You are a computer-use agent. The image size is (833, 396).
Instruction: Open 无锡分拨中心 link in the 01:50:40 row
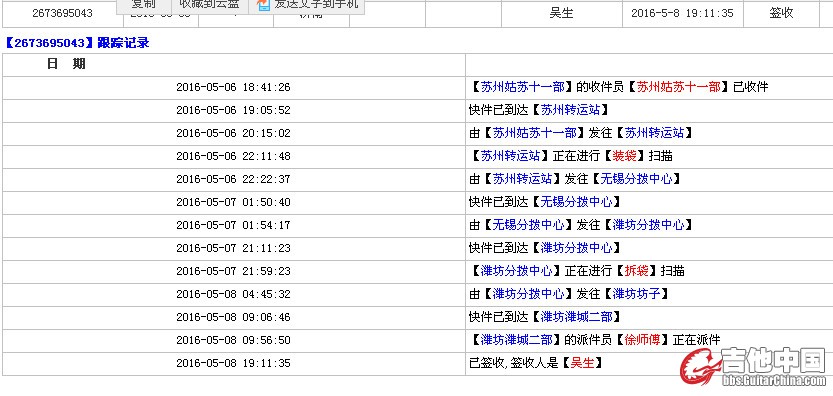pos(576,202)
